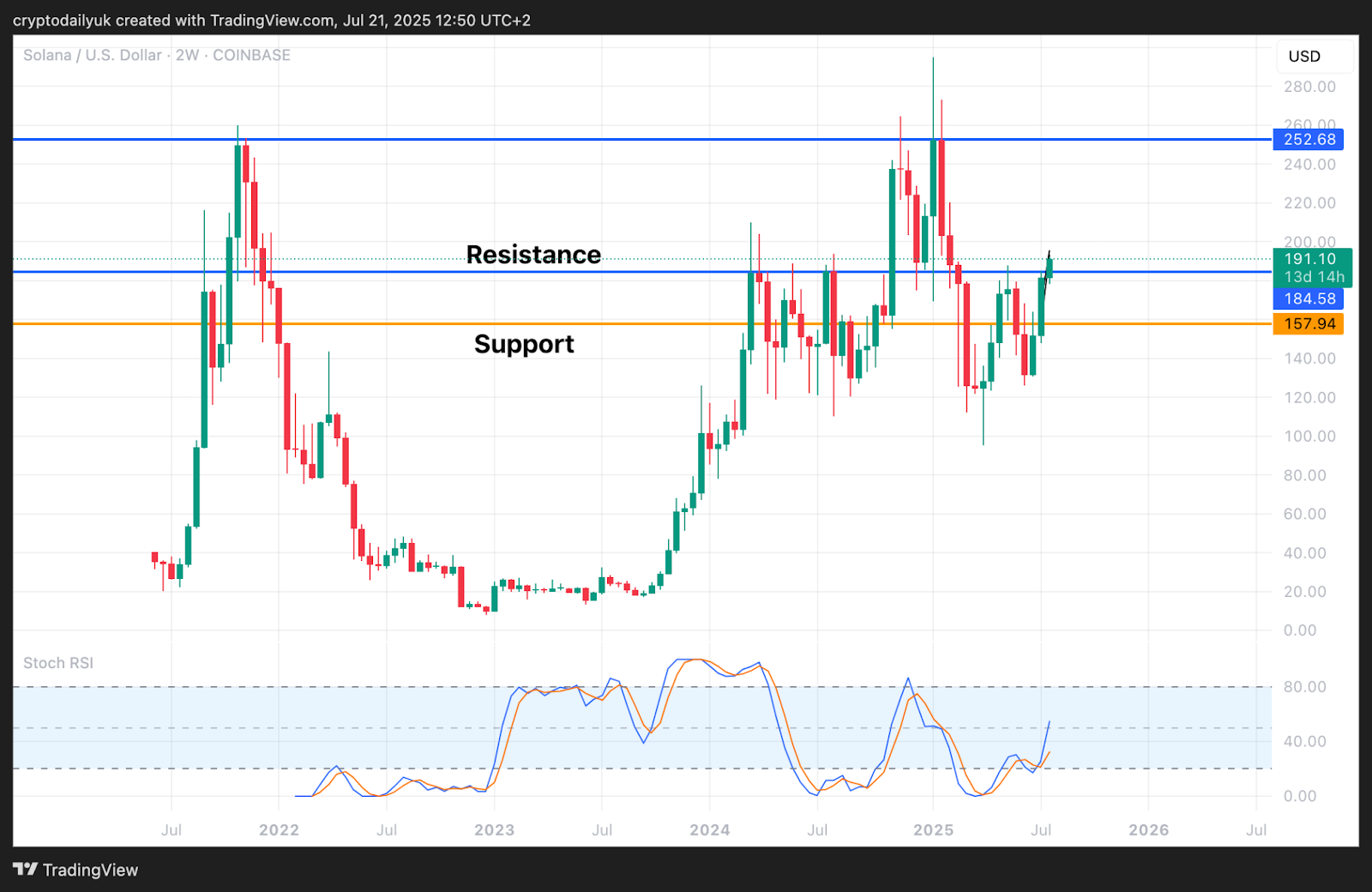This screenshot has height=892, width=1372.
Task: Click the 220.00 price axis label
Action: 1309,203
